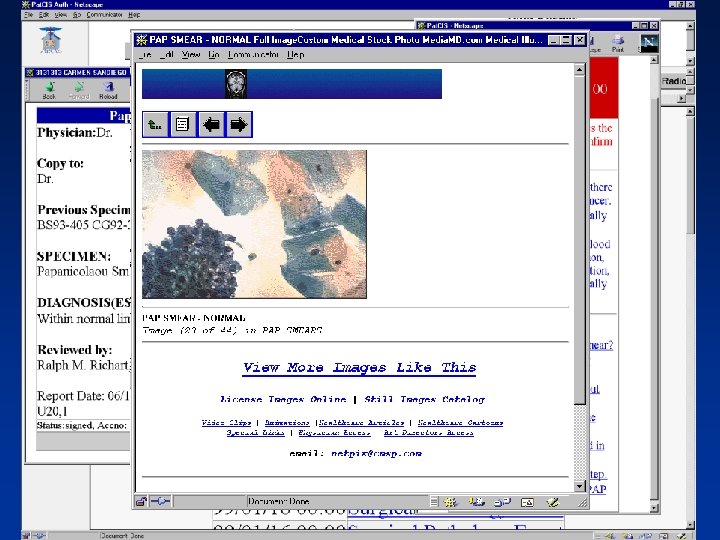Go to previous image with left arrow
Viewport: 720px width, 540px height.
(x=211, y=124)
